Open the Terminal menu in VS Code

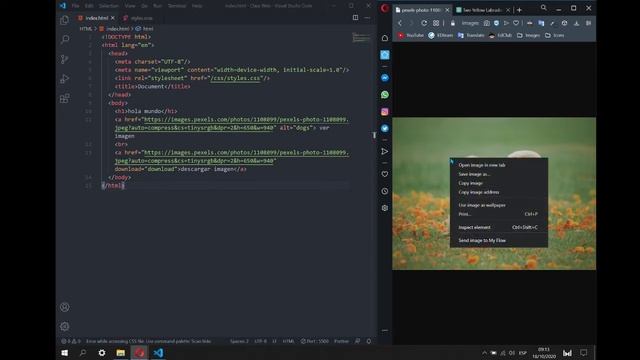tap(177, 6)
